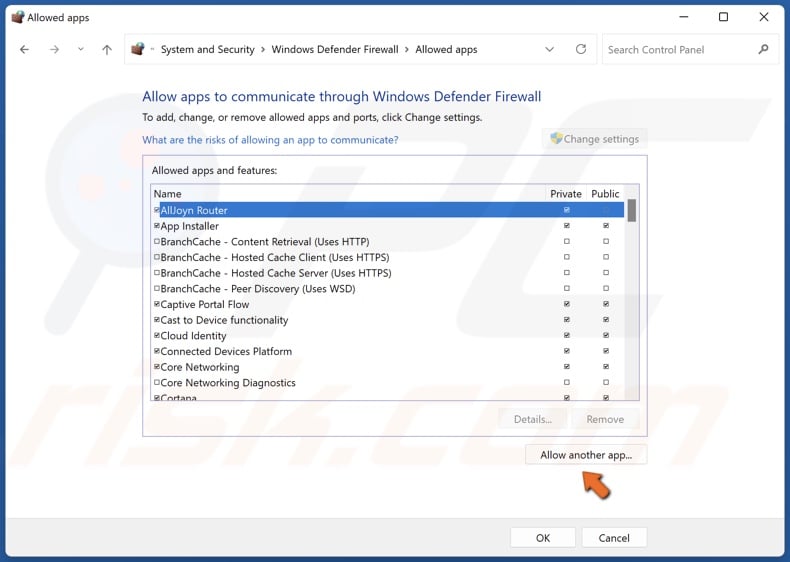Screen dimensions: 790x562
Task: Click the Details... button
Action: [533, 419]
